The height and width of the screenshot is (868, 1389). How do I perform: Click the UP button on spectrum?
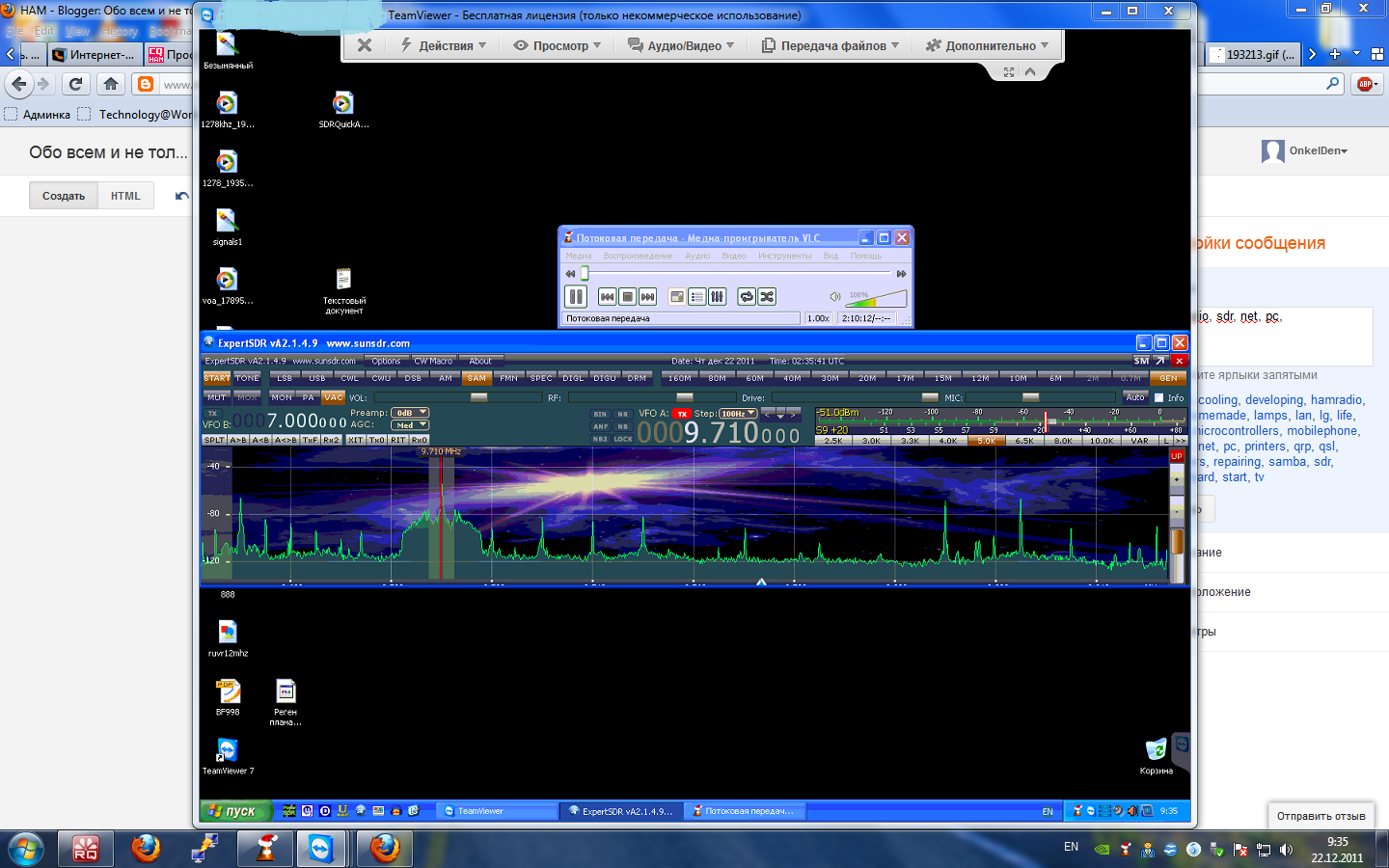click(1177, 456)
